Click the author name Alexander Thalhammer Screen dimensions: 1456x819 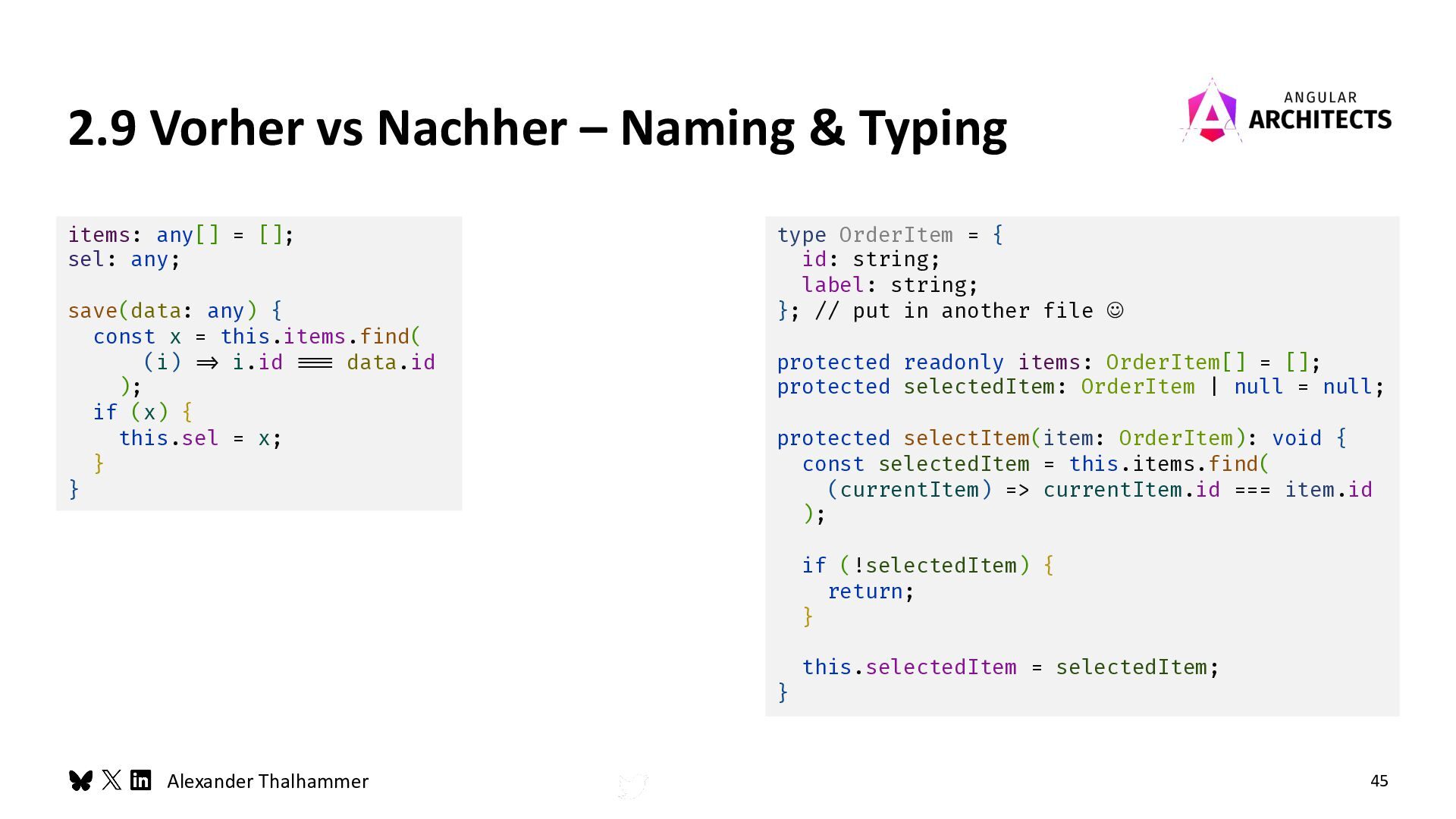pos(267,781)
